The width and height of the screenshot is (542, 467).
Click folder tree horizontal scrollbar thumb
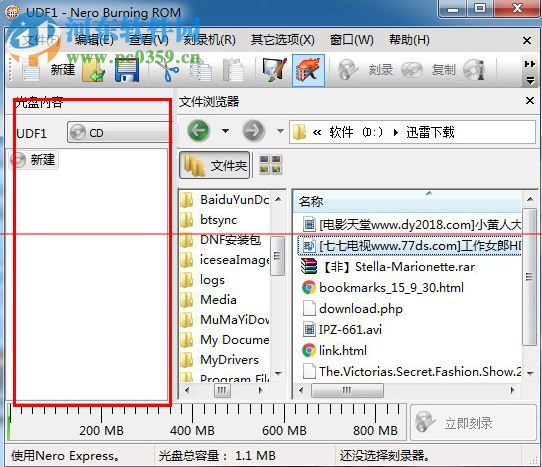coord(222,390)
